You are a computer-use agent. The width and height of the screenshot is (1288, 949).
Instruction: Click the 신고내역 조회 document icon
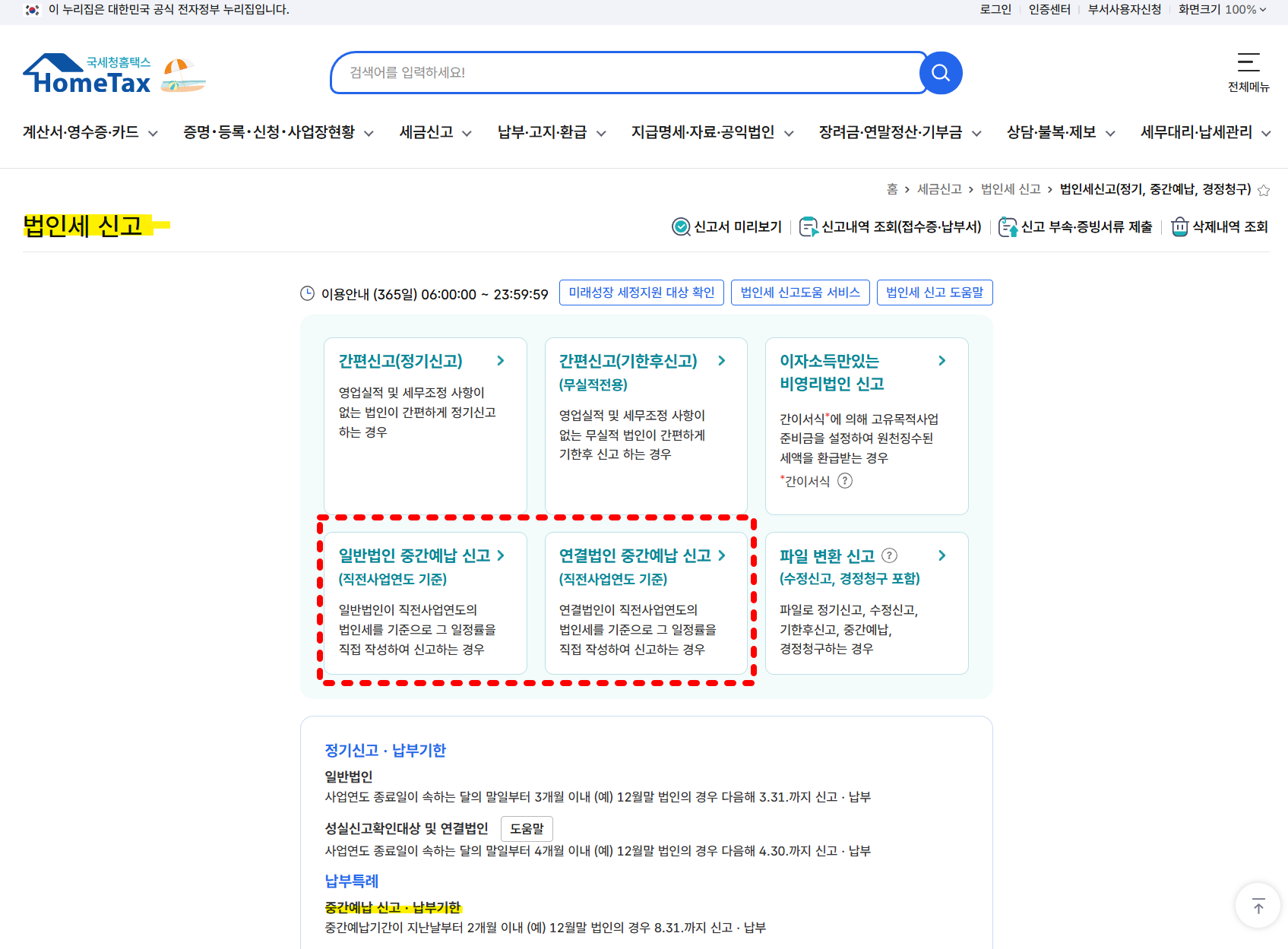[x=809, y=226]
